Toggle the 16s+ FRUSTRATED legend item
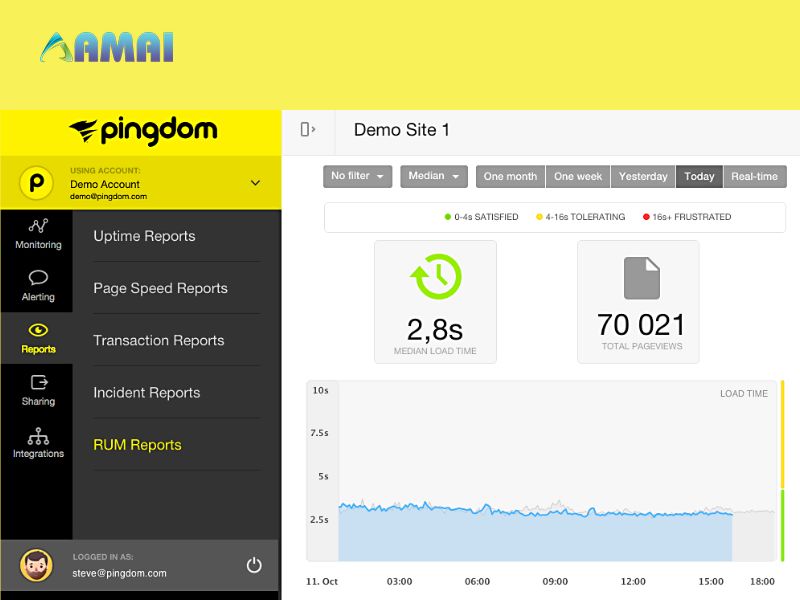 coord(687,217)
